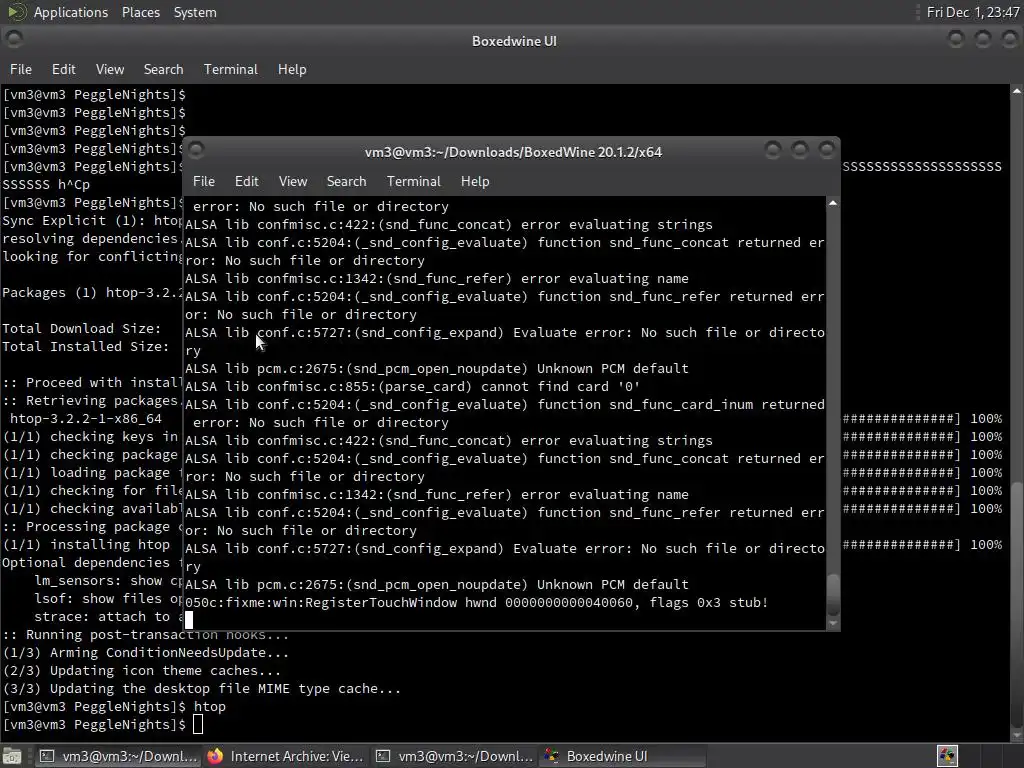1024x768 pixels.
Task: Click the '050c:fixme:win:RegisterTouchWindow' line
Action: click(x=477, y=602)
